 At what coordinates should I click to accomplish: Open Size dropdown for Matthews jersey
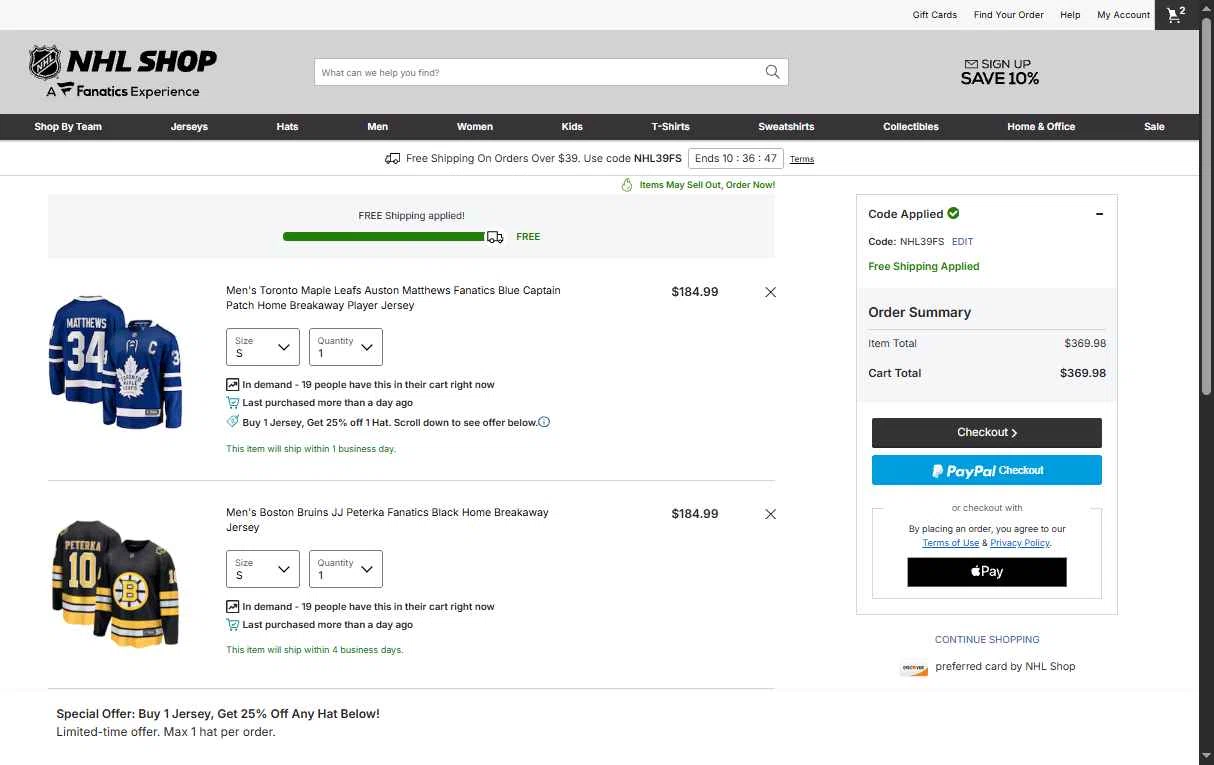pyautogui.click(x=263, y=347)
